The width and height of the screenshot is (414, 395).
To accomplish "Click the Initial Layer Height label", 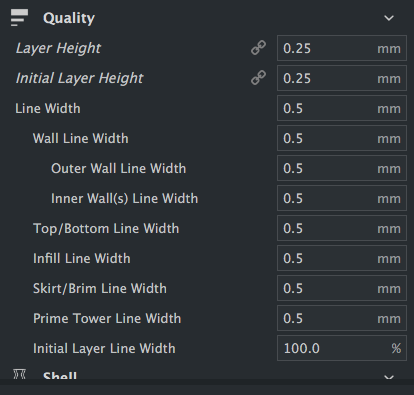I will click(x=79, y=79).
